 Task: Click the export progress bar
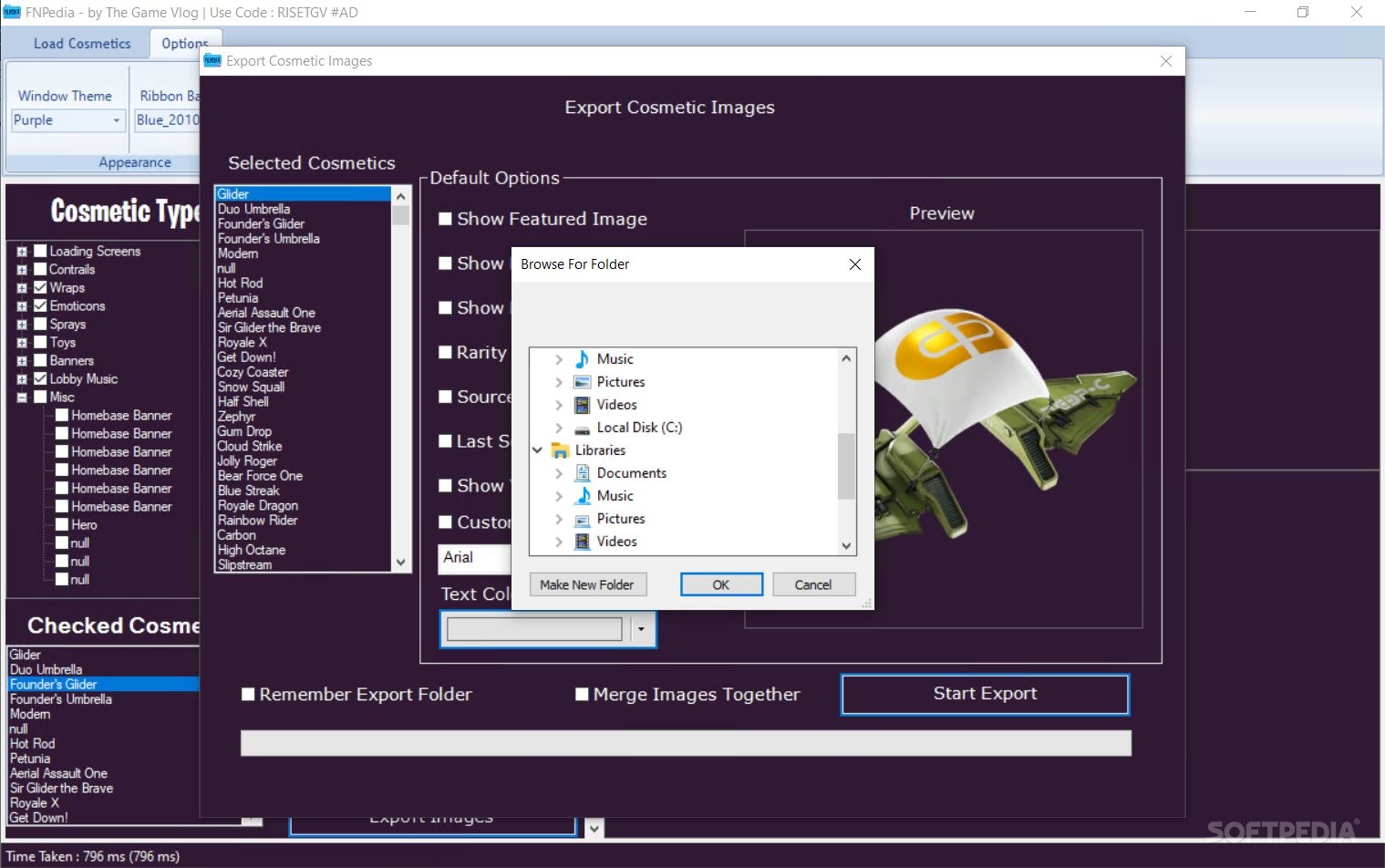686,743
